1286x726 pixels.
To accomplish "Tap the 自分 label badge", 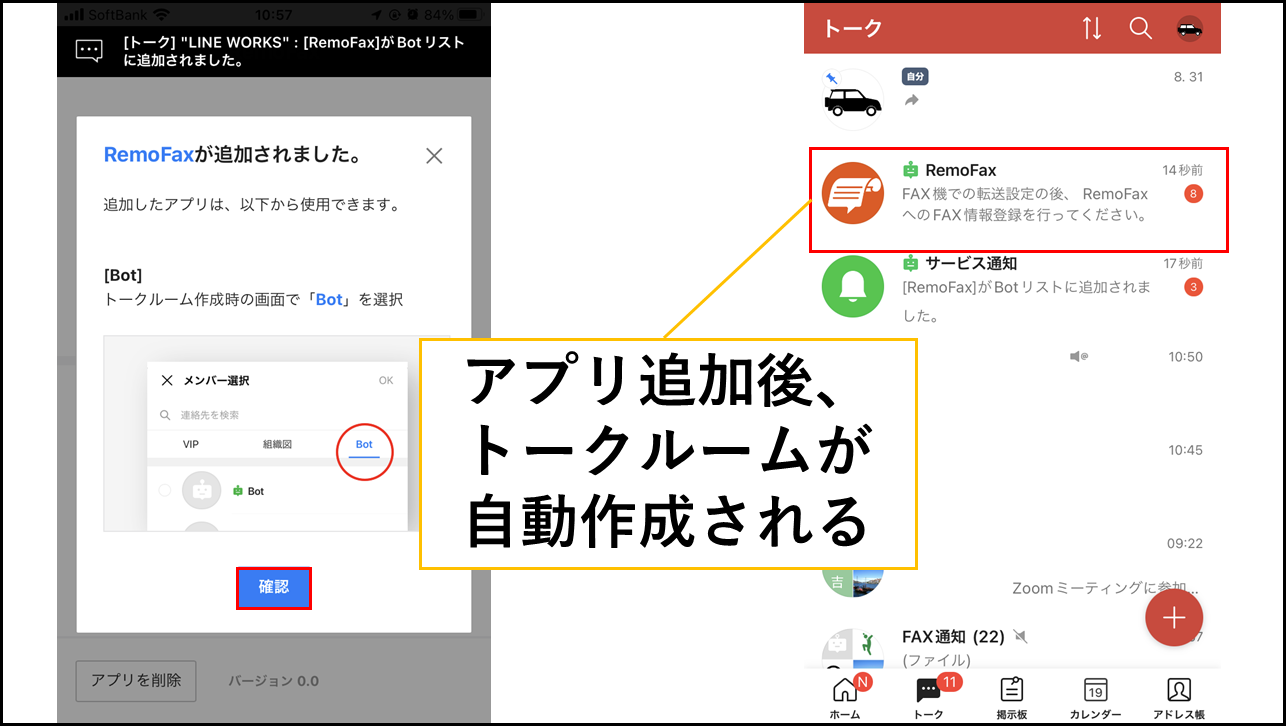I will tap(915, 77).
